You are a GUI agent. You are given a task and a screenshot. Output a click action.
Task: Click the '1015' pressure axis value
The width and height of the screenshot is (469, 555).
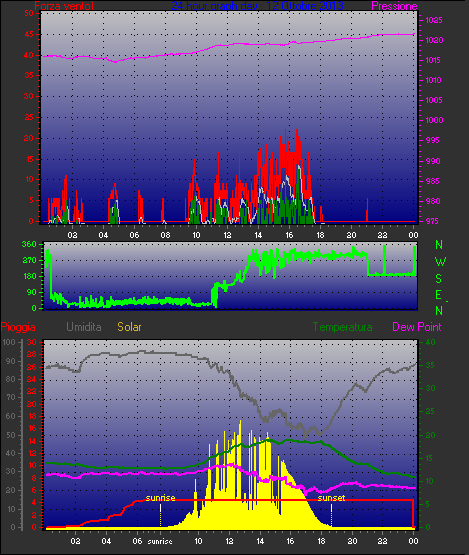pos(434,60)
